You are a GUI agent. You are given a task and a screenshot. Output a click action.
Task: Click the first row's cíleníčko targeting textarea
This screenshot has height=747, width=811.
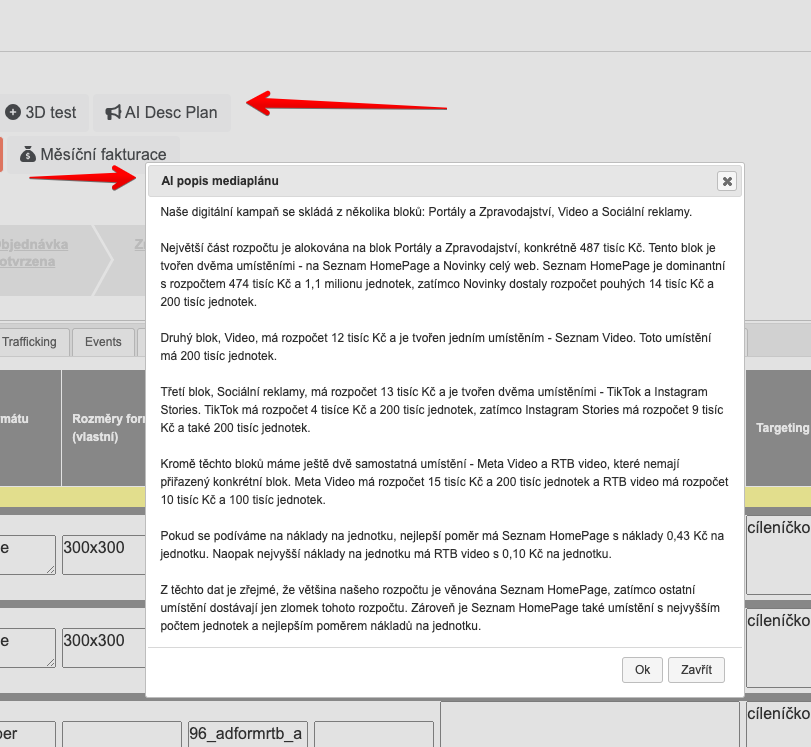778,555
